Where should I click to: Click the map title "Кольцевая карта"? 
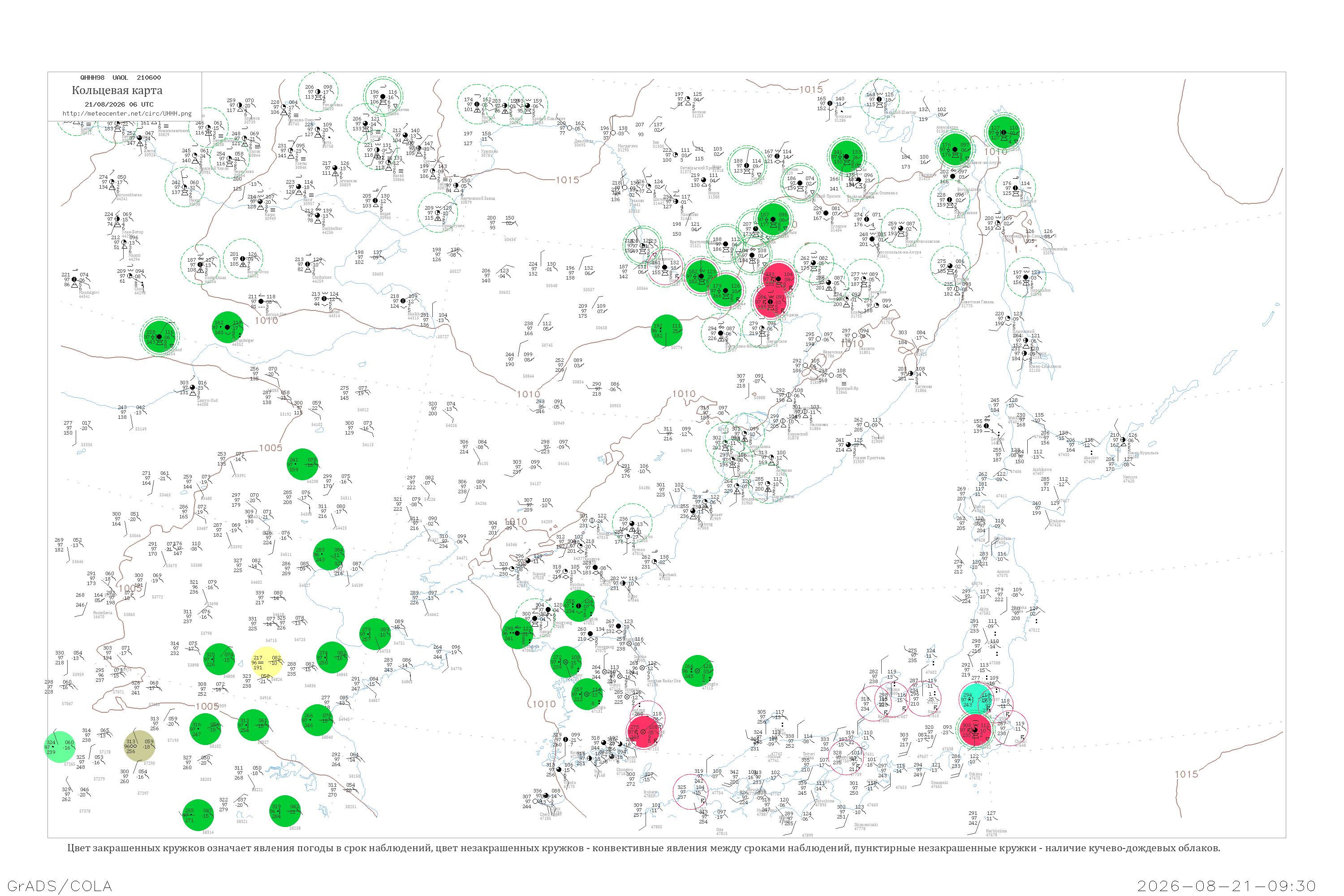point(117,90)
